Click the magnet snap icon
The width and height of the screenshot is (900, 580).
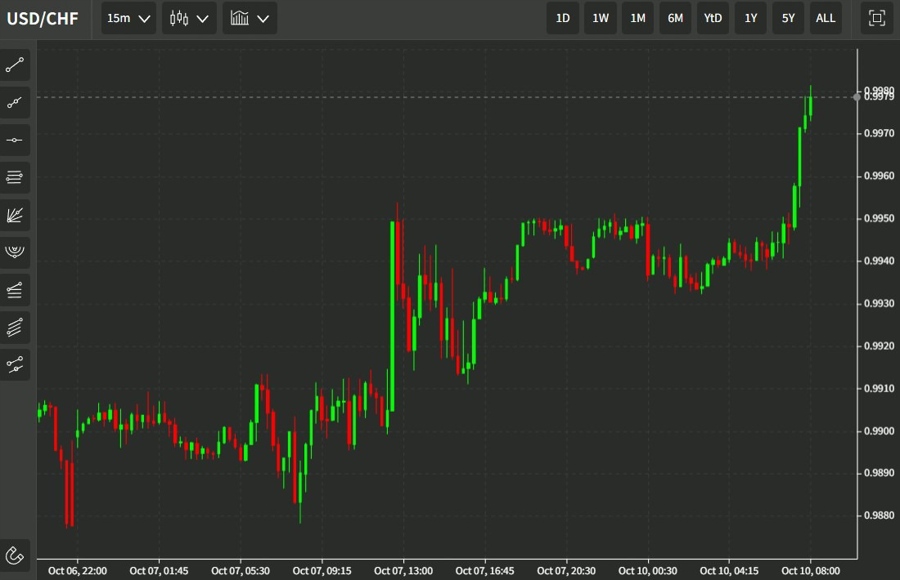point(15,555)
